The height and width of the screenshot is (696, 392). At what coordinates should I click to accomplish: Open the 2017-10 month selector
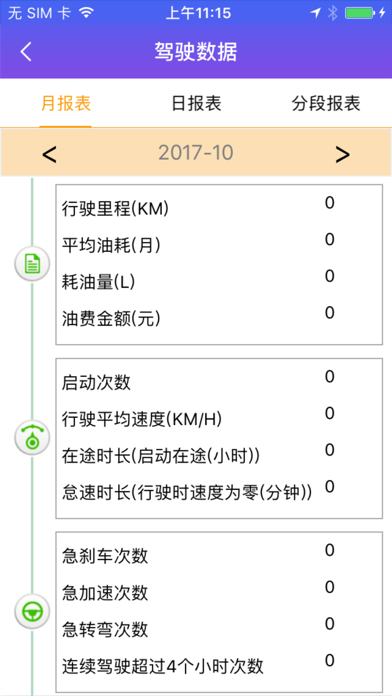[196, 153]
